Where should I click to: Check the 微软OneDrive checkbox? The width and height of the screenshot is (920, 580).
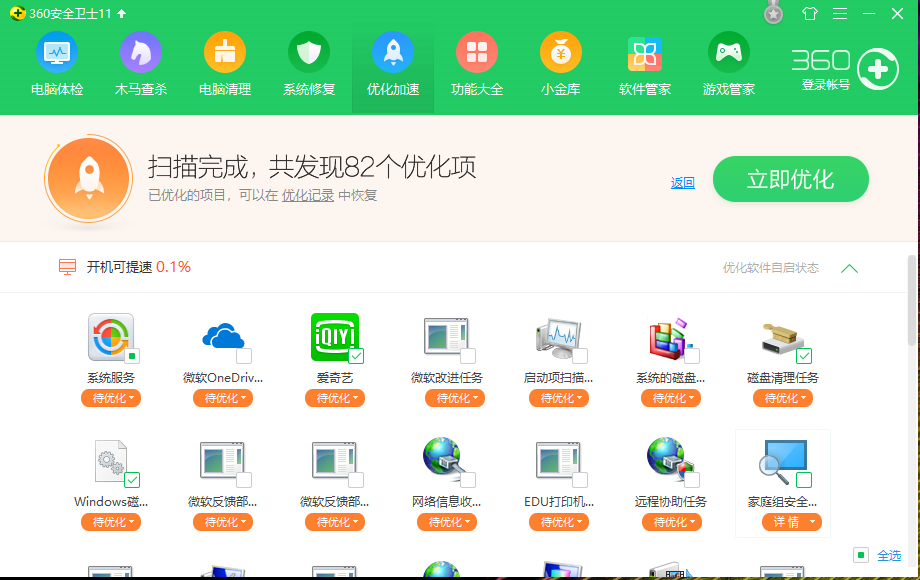coord(244,356)
